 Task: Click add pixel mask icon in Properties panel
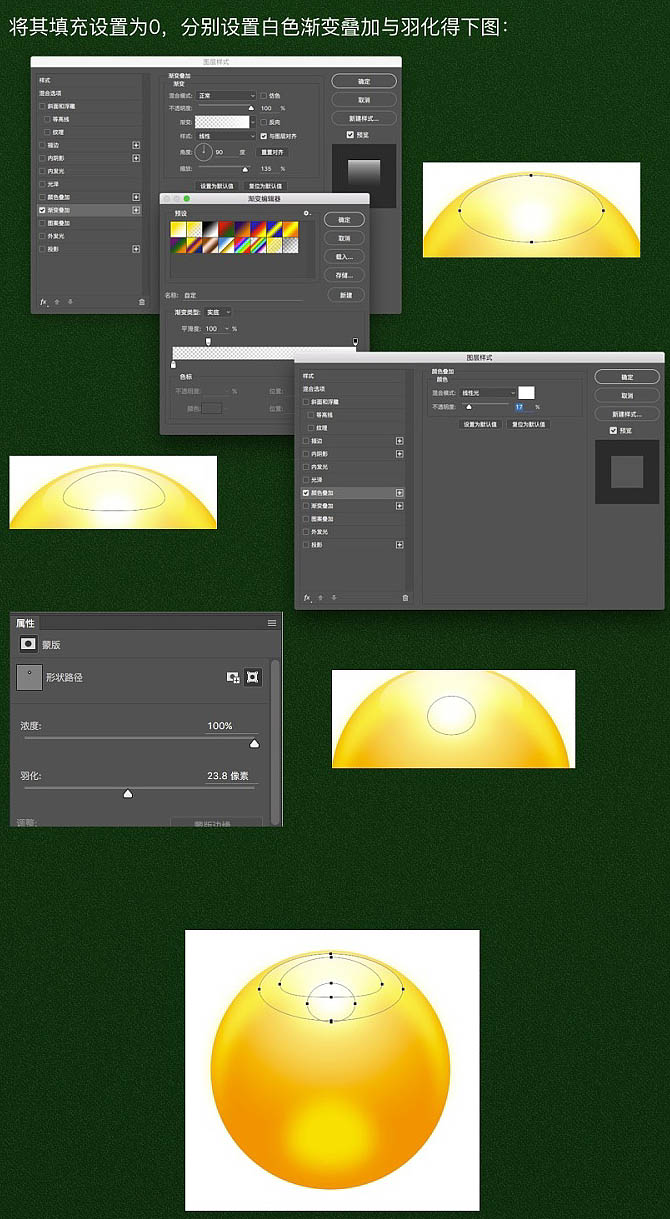233,677
